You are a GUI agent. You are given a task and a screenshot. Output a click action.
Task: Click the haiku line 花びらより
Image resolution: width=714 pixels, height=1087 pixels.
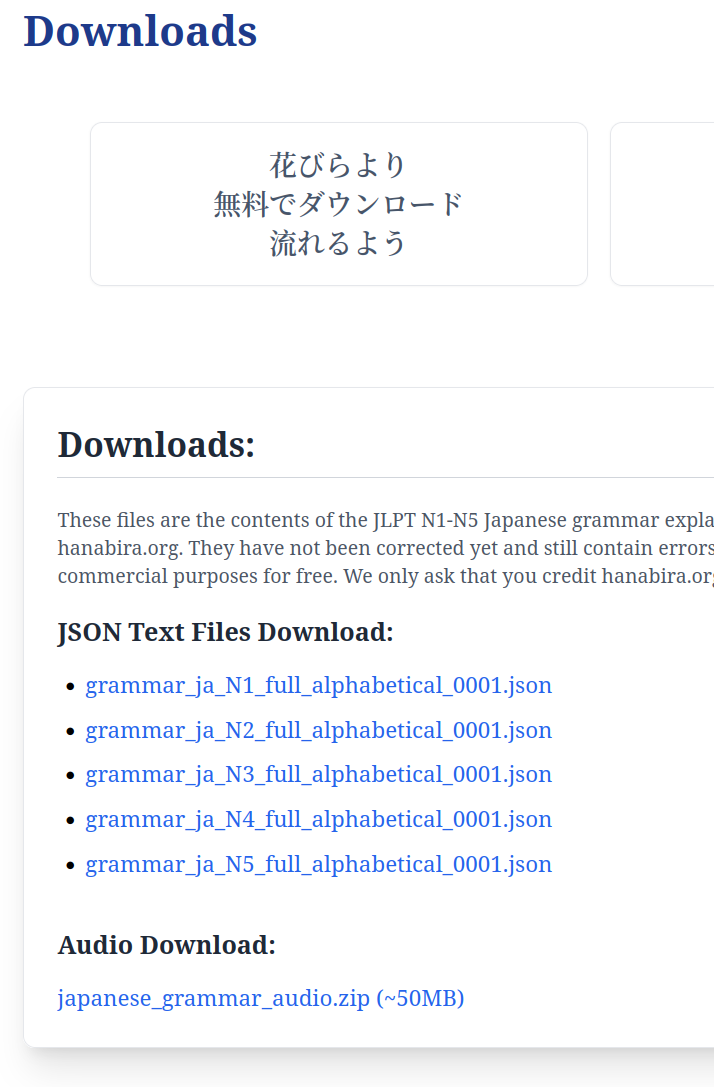(338, 164)
